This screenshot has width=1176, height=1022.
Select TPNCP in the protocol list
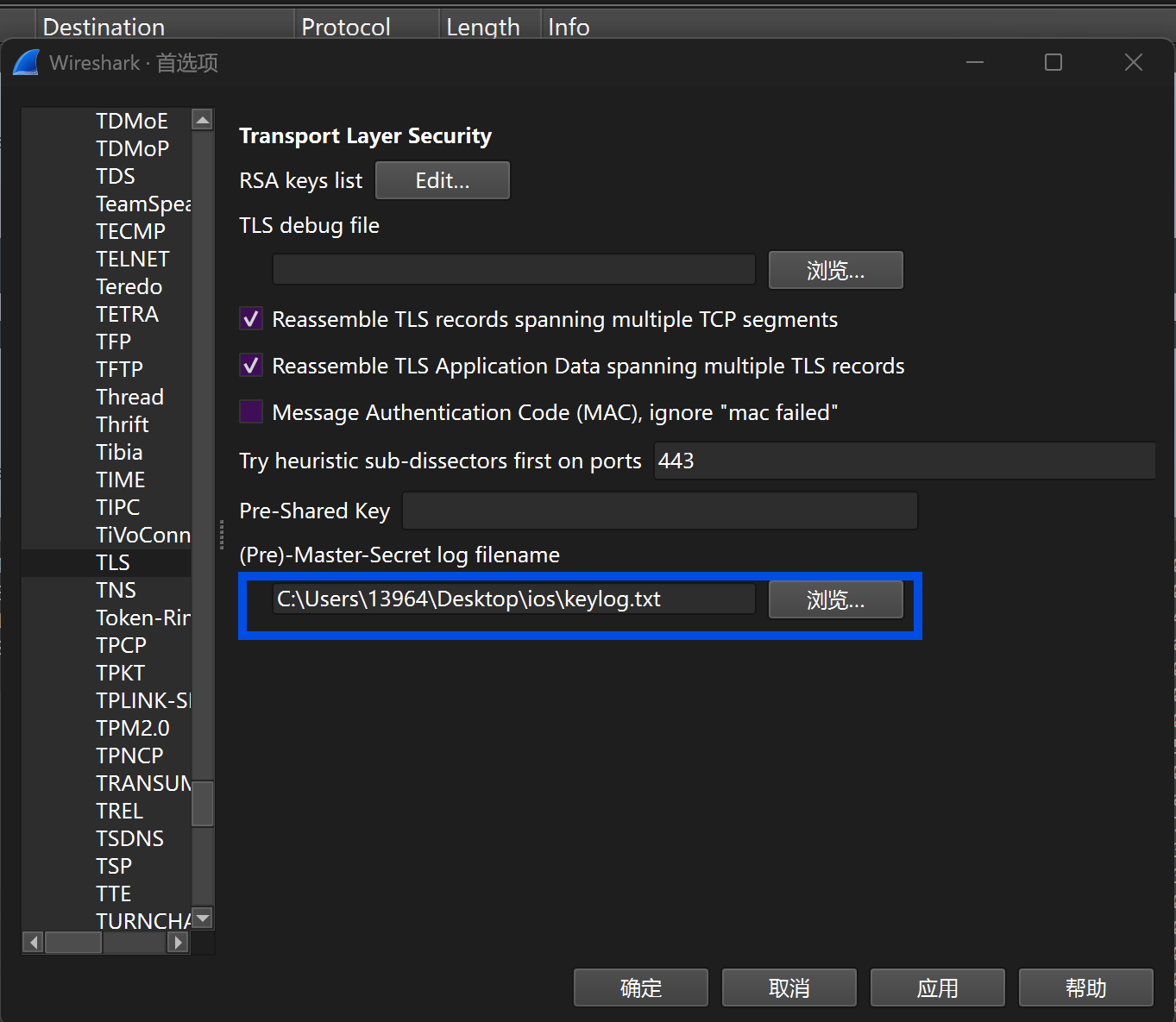tap(129, 756)
